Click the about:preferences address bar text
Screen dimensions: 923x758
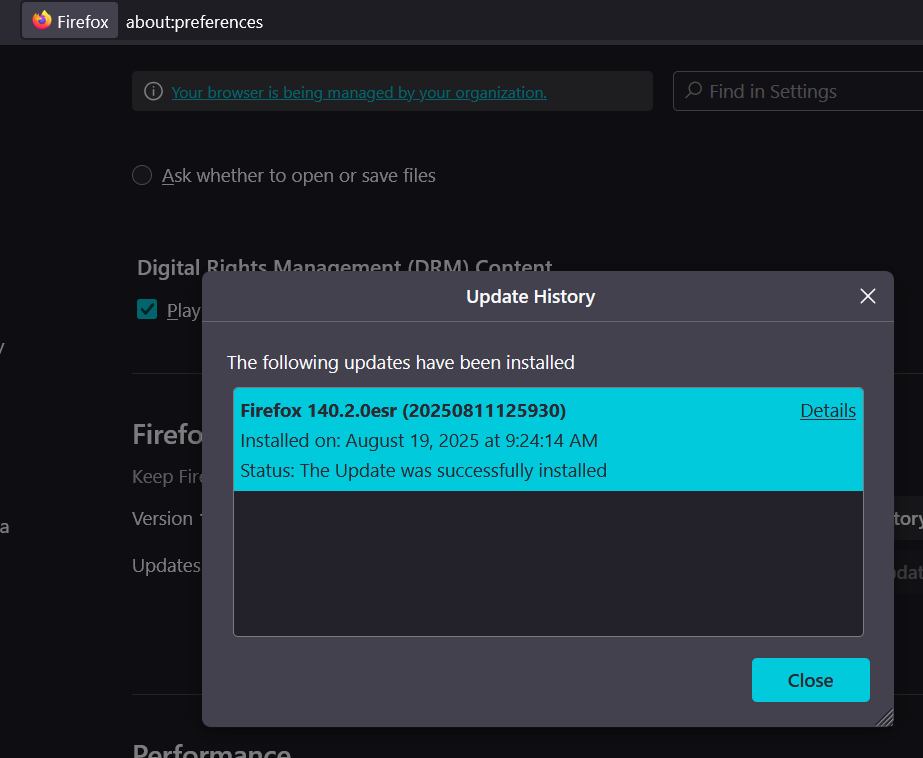[x=194, y=21]
